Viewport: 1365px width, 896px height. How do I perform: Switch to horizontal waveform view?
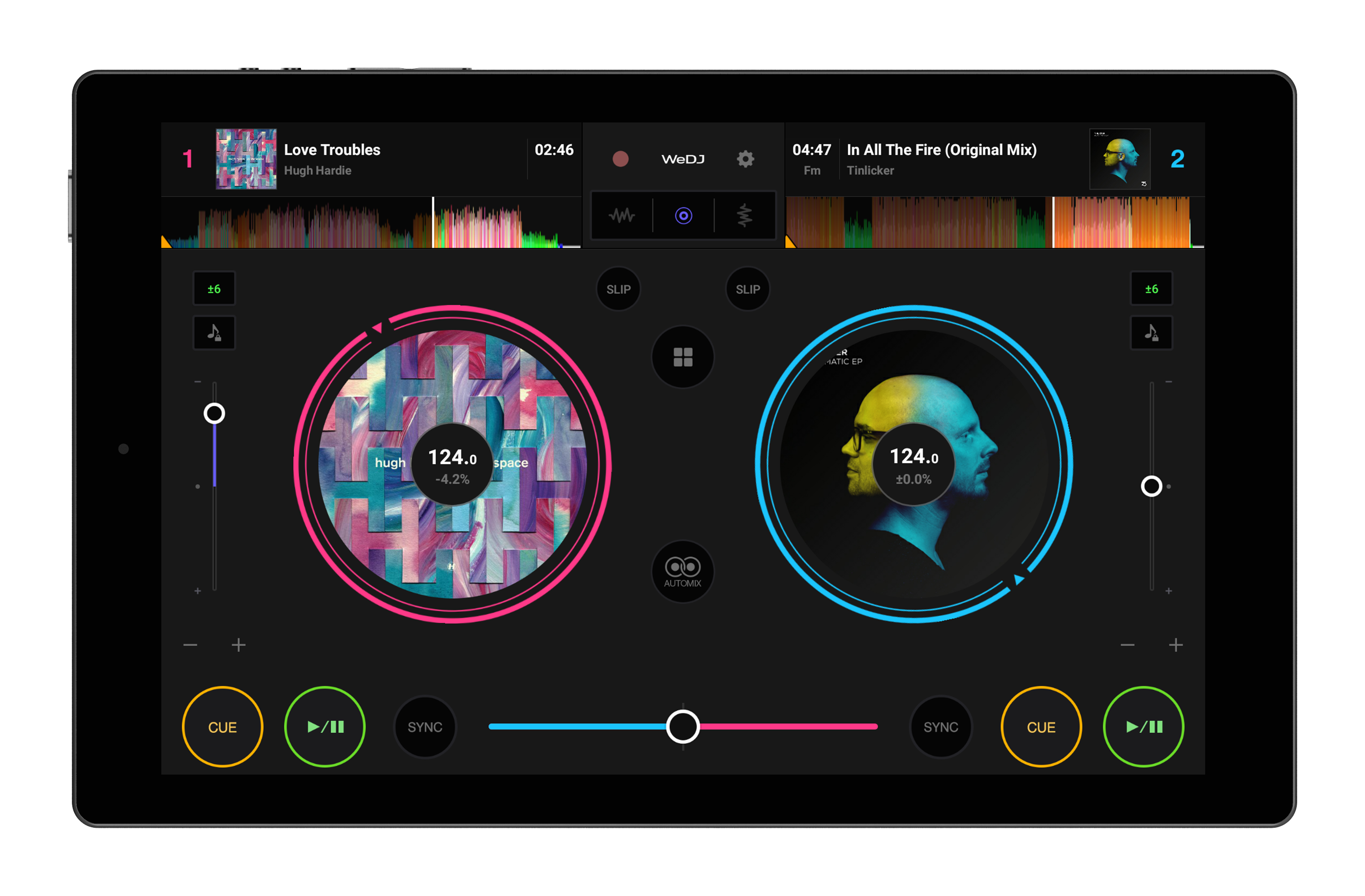coord(622,216)
